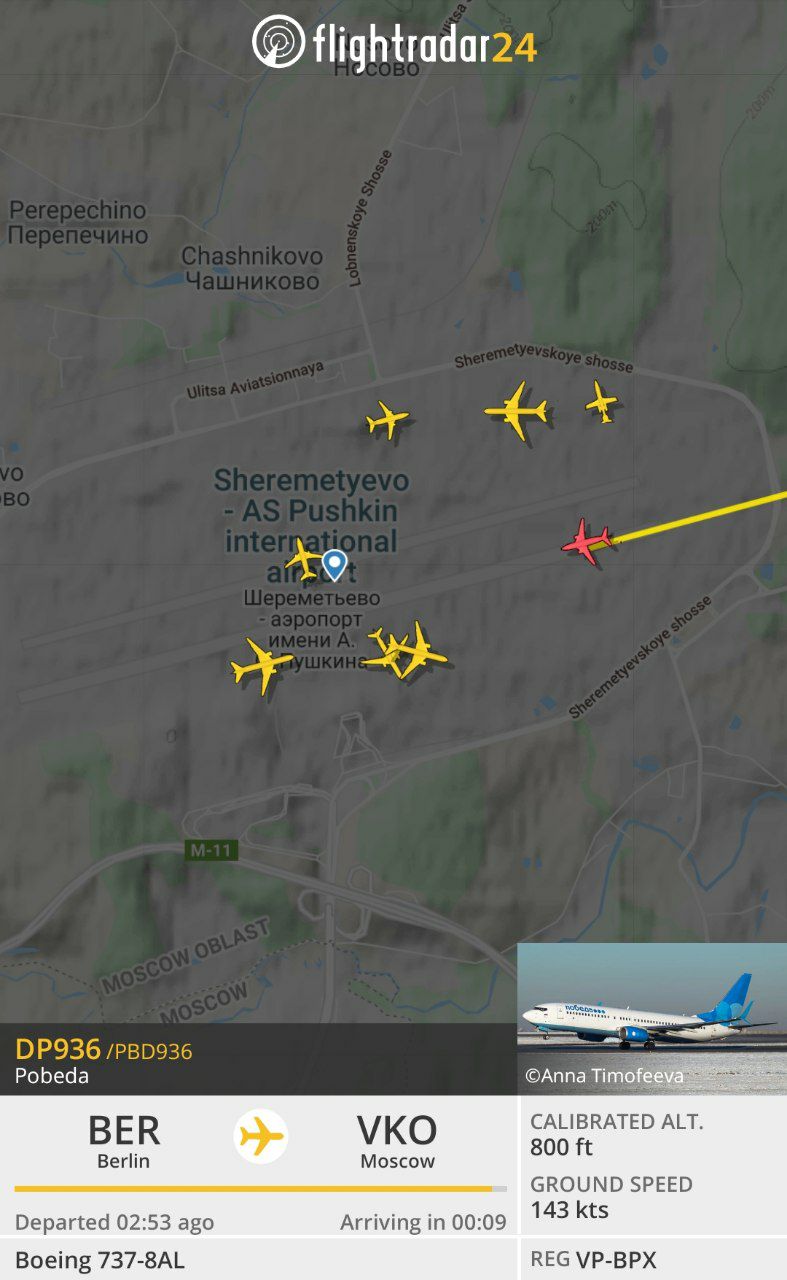Open the Pobeda aircraft photo thumbnail

pos(652,1019)
